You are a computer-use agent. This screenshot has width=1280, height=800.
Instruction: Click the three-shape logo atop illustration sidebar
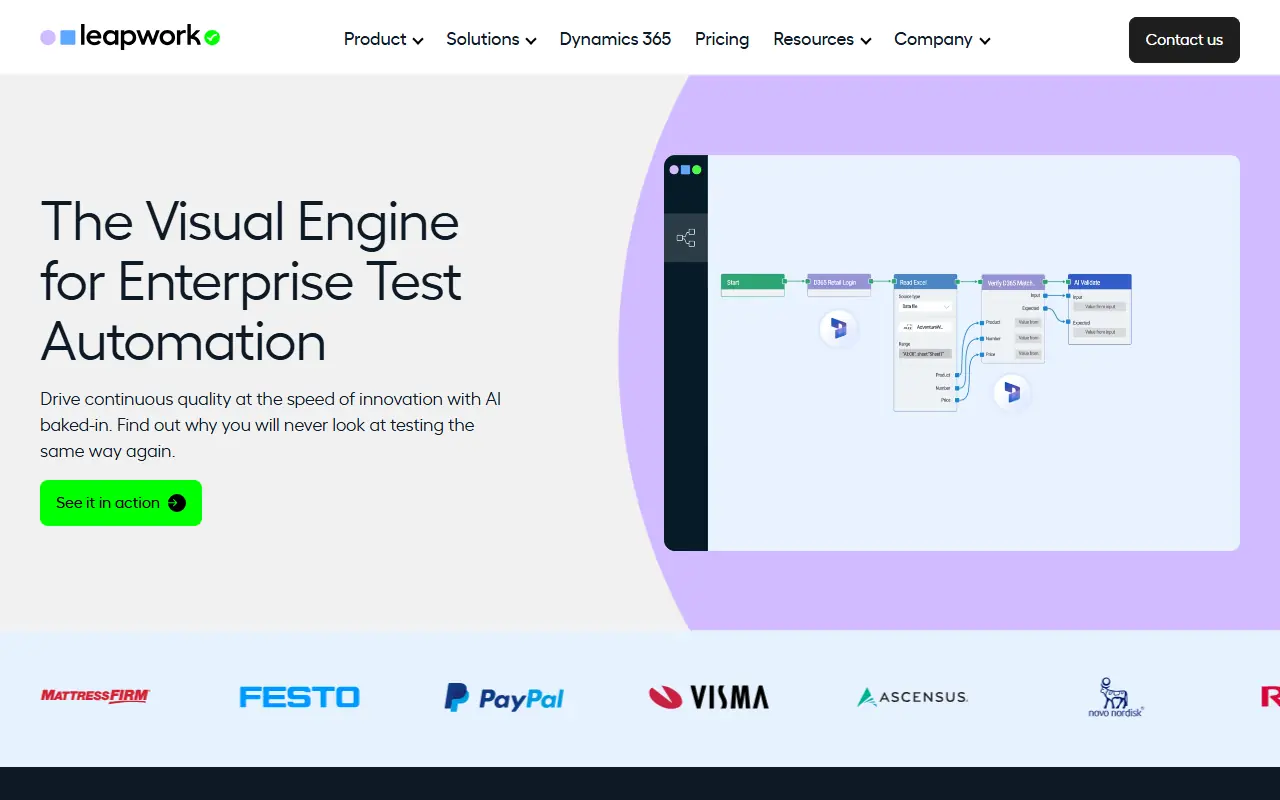pyautogui.click(x=686, y=170)
